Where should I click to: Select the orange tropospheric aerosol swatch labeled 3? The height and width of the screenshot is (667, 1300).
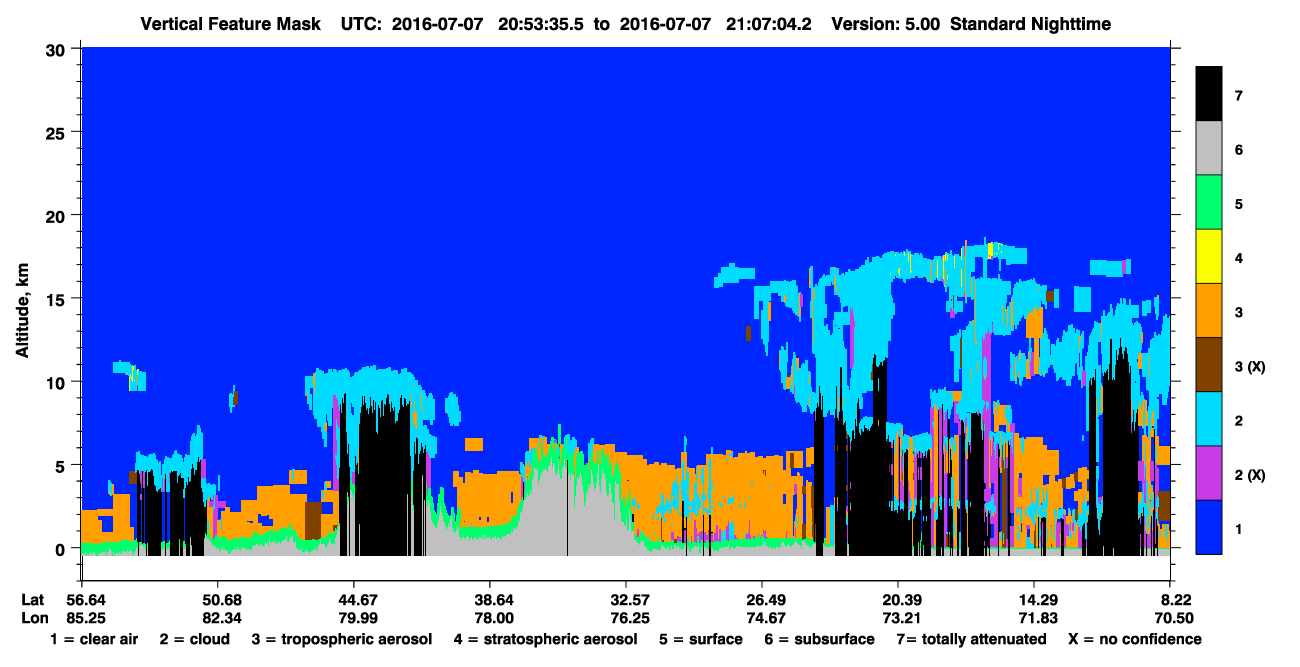(1209, 311)
